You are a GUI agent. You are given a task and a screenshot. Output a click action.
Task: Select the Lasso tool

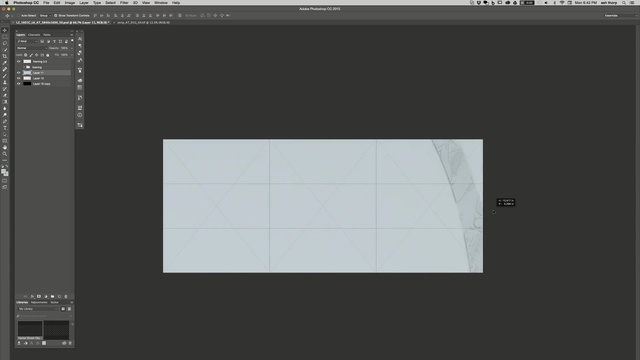5,43
